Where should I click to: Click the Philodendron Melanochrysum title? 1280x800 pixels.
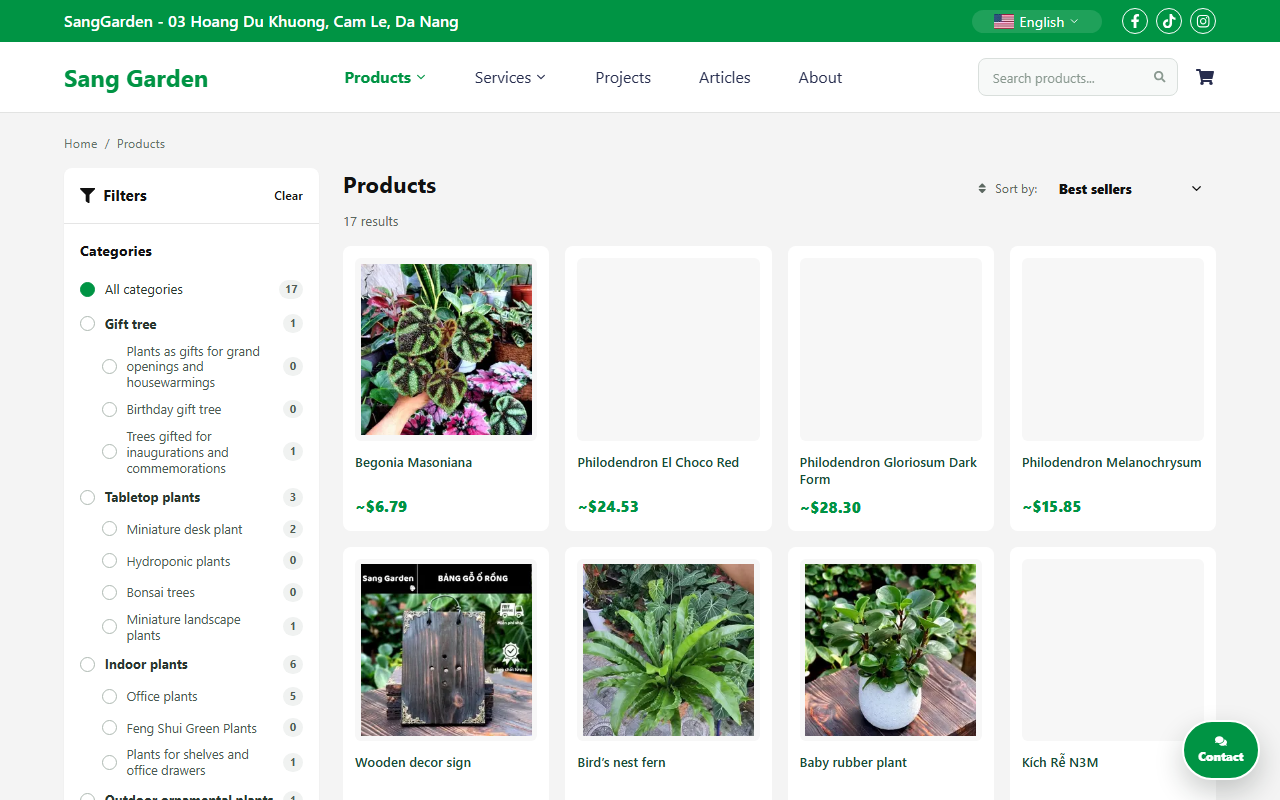click(x=1112, y=463)
